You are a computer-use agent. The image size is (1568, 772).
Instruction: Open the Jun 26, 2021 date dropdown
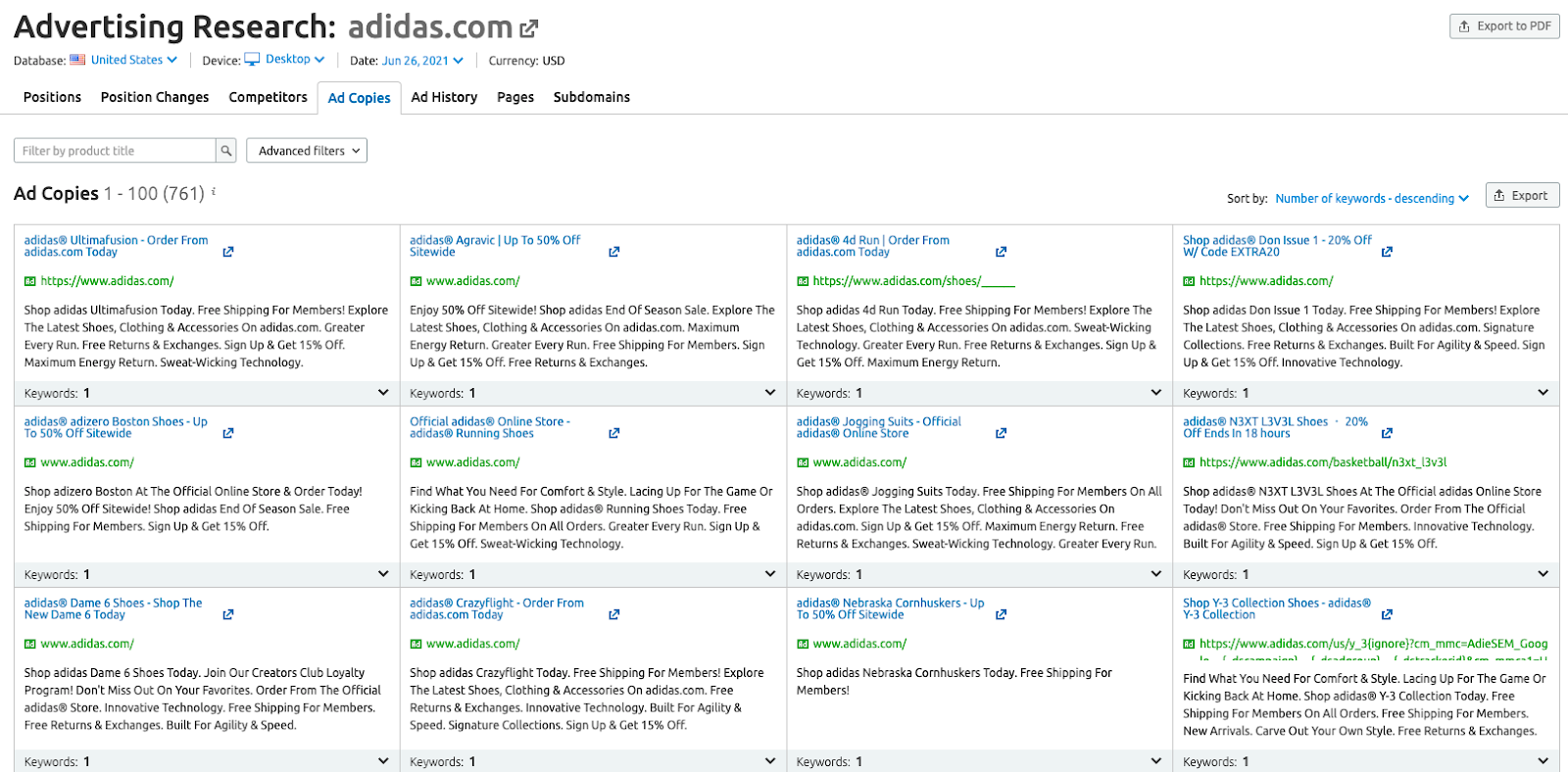422,61
